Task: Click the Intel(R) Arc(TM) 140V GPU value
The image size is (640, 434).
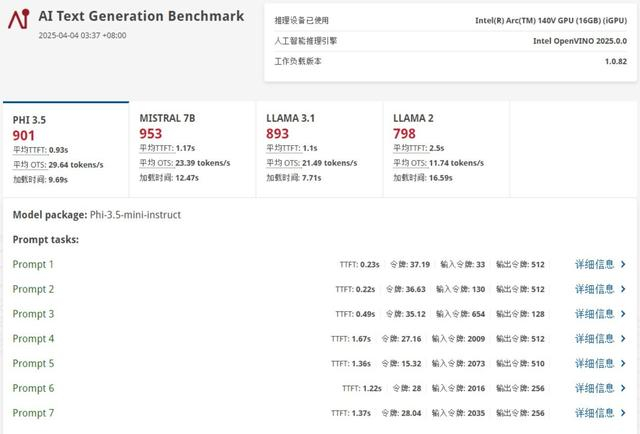Action: pos(551,20)
